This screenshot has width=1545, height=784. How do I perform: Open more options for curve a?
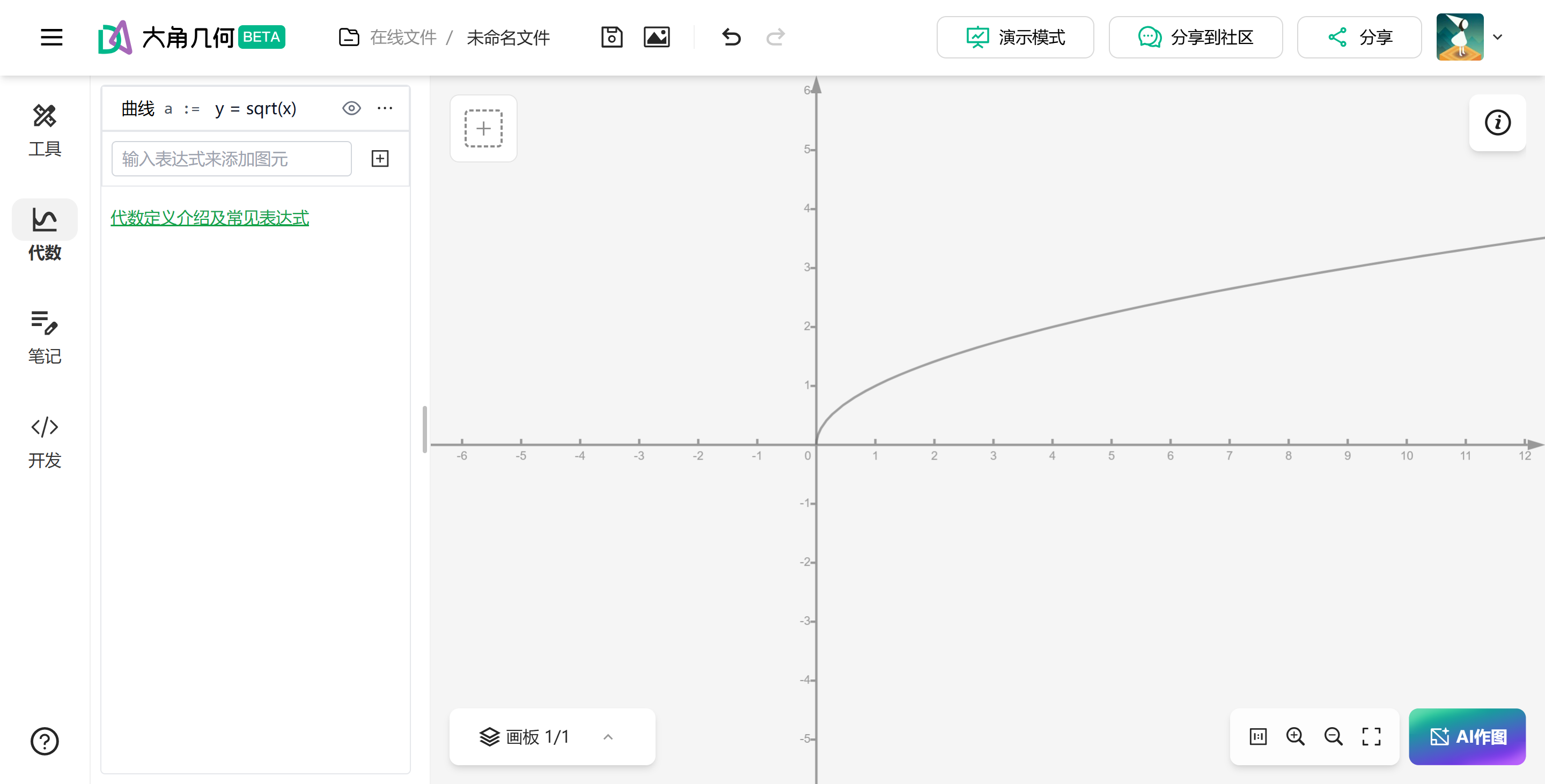(x=385, y=108)
